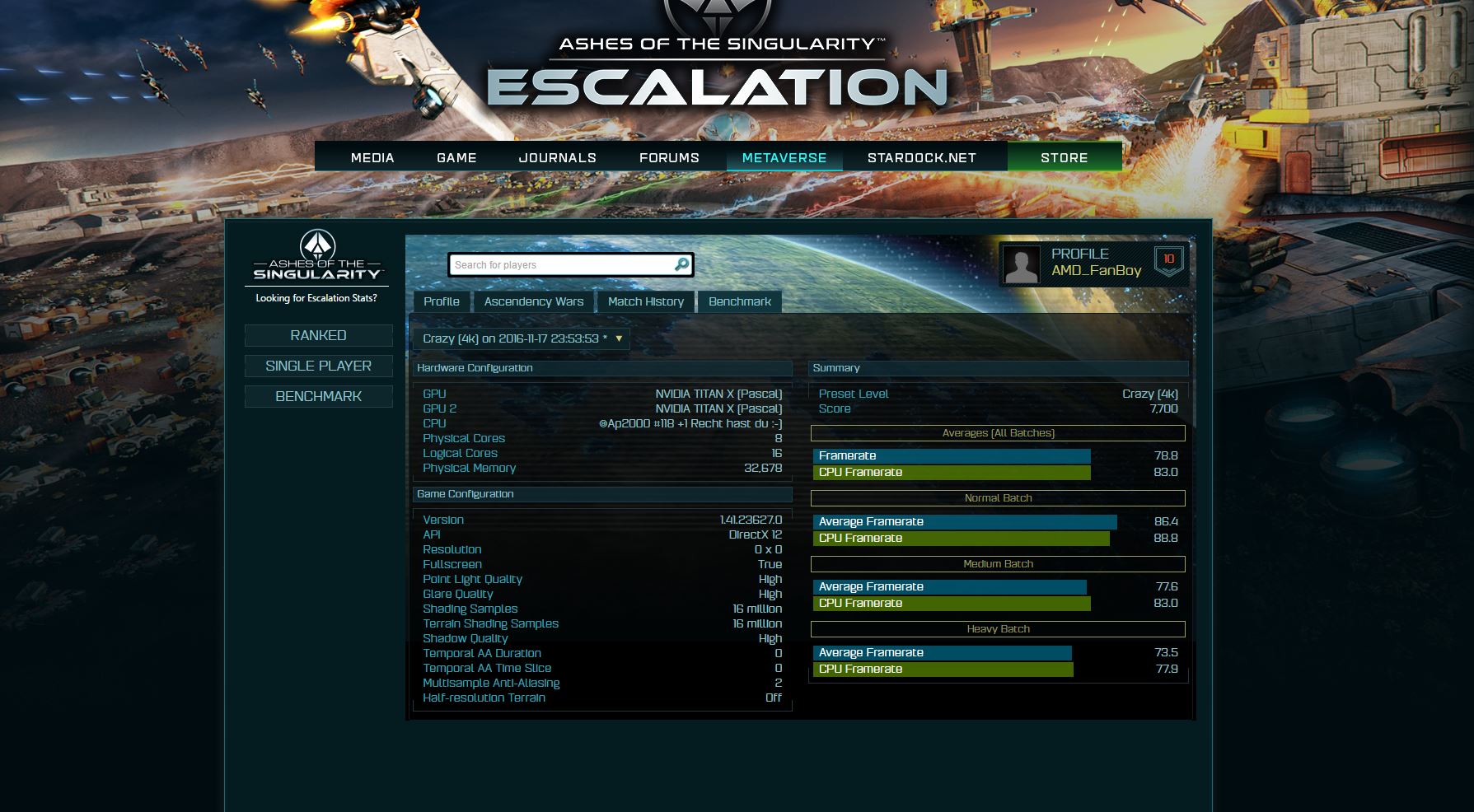Open the profile avatar picture
Viewport: 1474px width, 812px height.
tap(1022, 264)
